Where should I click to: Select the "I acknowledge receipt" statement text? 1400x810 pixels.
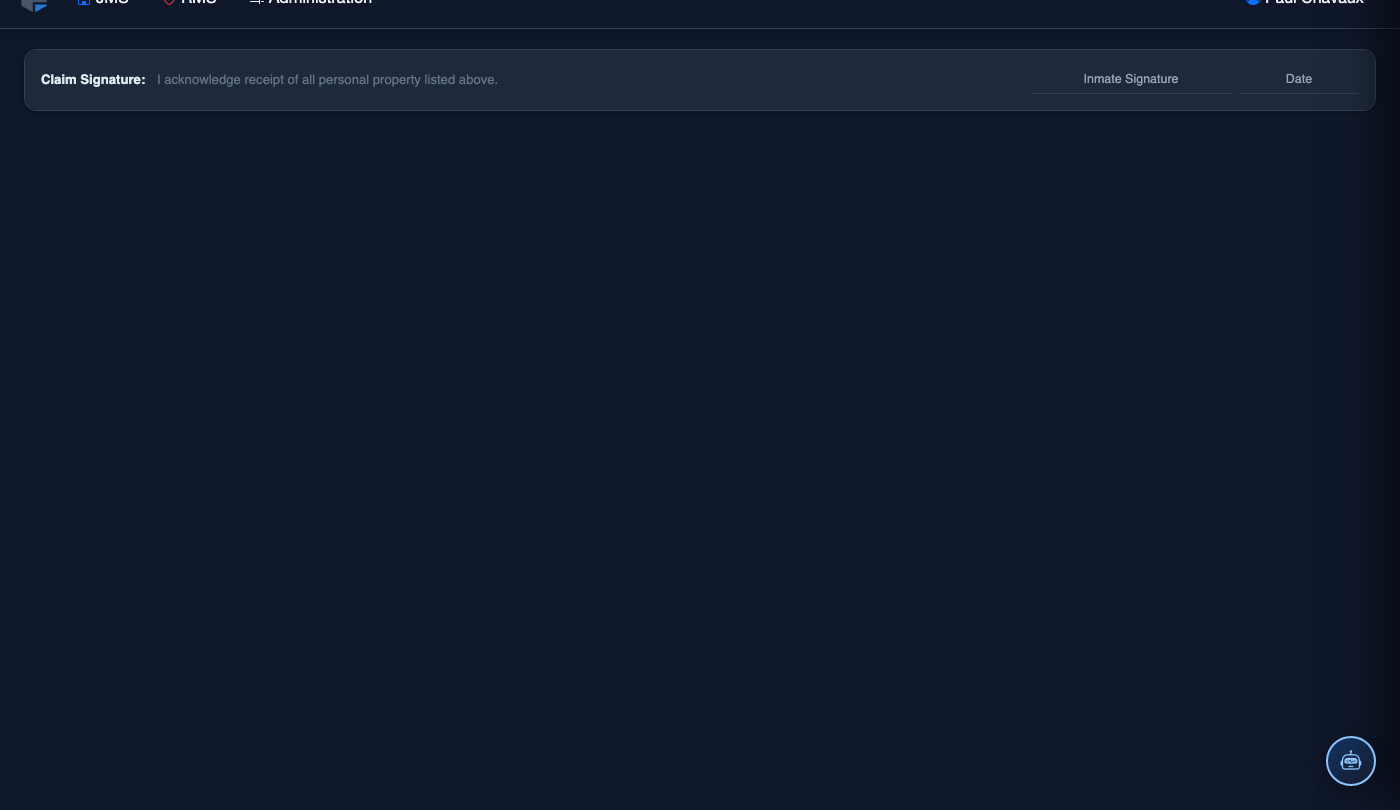click(327, 80)
